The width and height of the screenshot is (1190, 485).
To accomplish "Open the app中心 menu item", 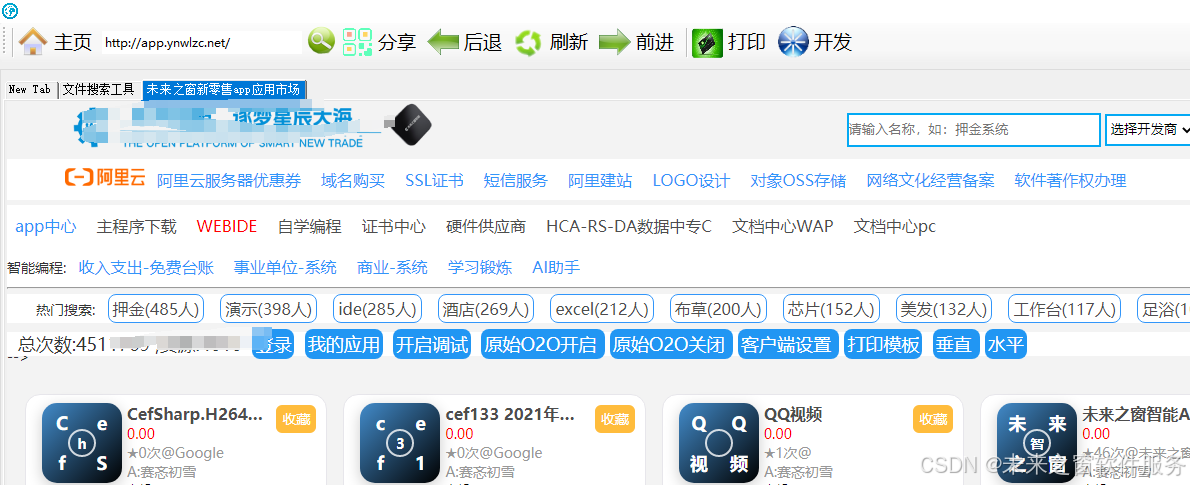I will 46,226.
